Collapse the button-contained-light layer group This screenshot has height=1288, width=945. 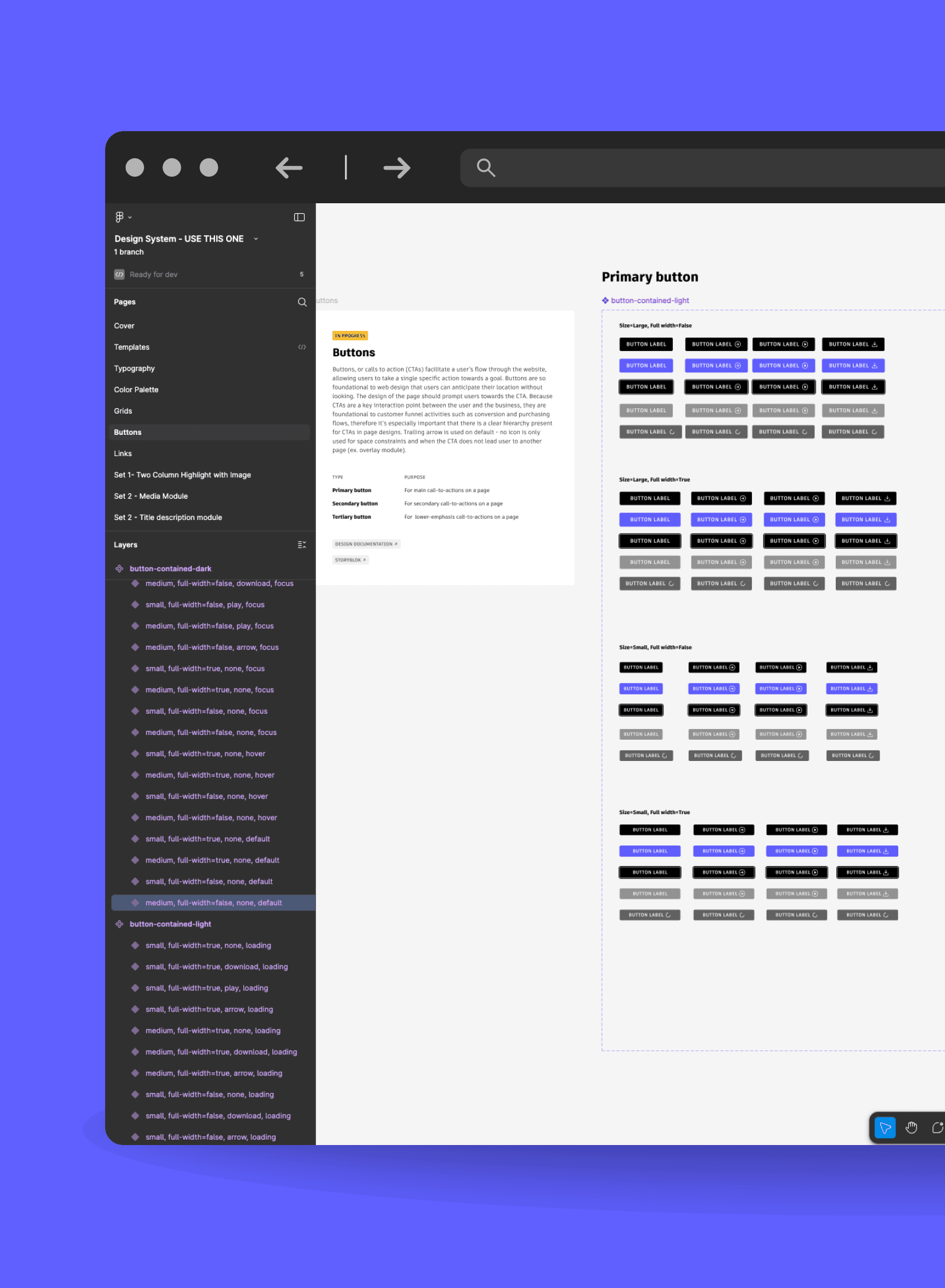click(x=170, y=924)
